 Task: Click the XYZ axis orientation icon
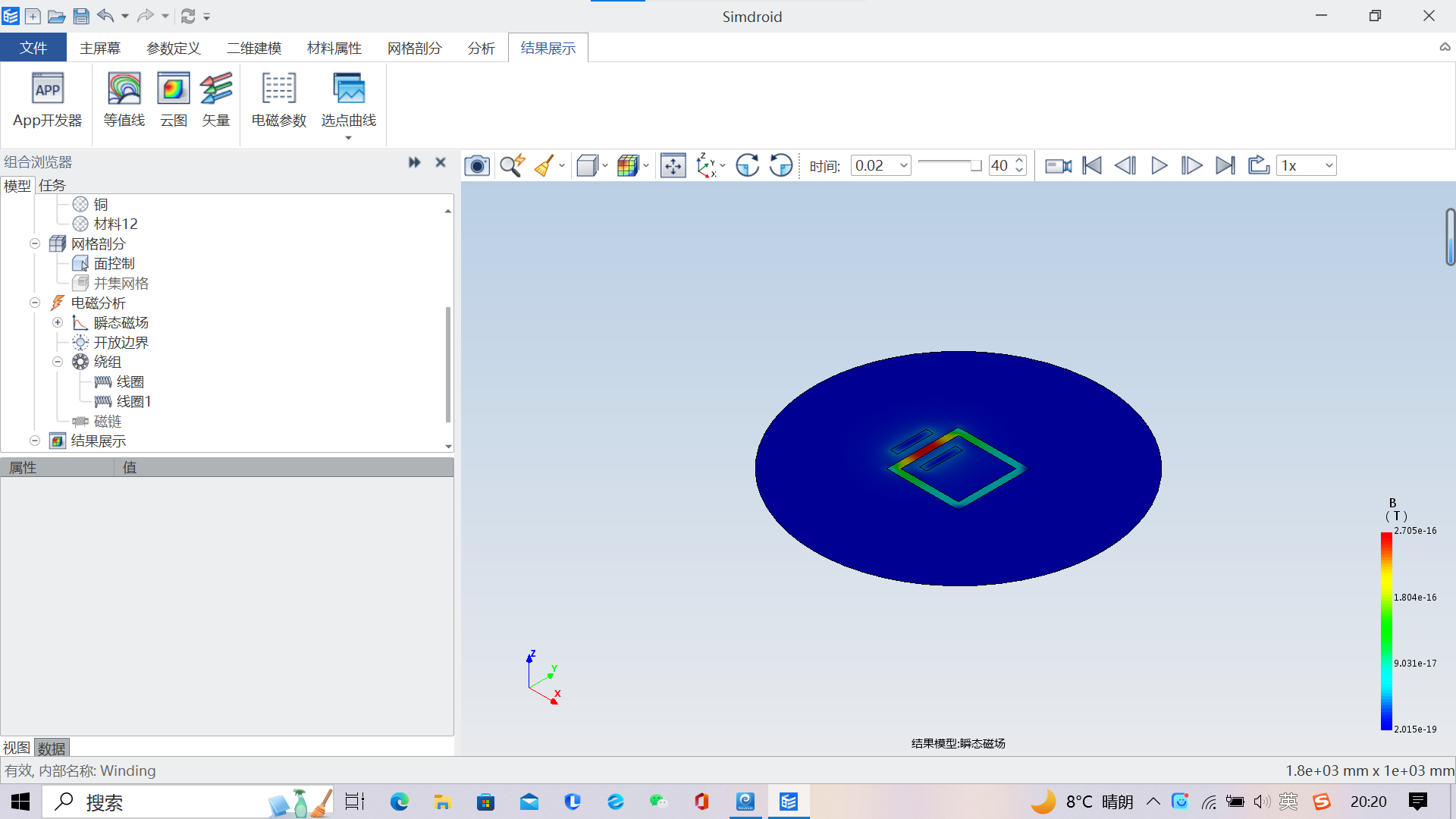[x=706, y=165]
